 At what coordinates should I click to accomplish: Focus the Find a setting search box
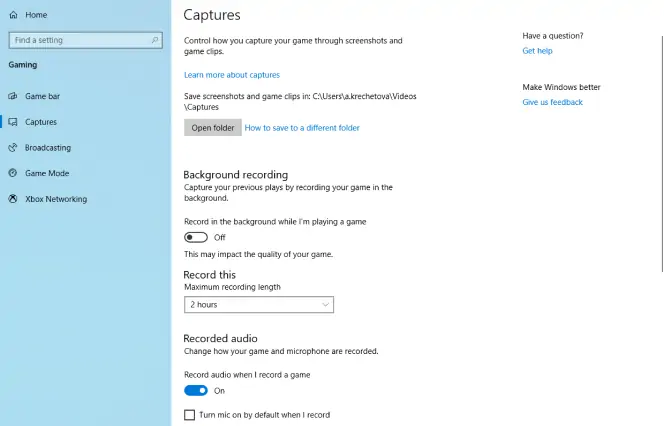tap(86, 40)
